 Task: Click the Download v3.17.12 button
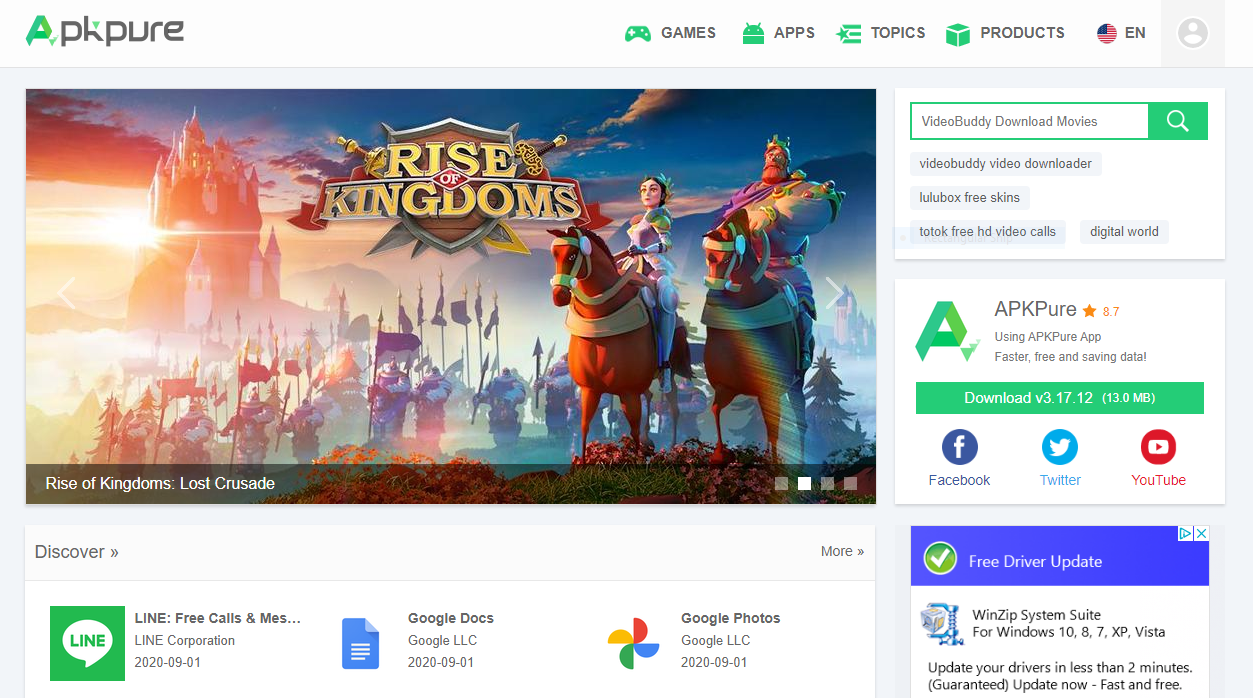pyautogui.click(x=1060, y=398)
